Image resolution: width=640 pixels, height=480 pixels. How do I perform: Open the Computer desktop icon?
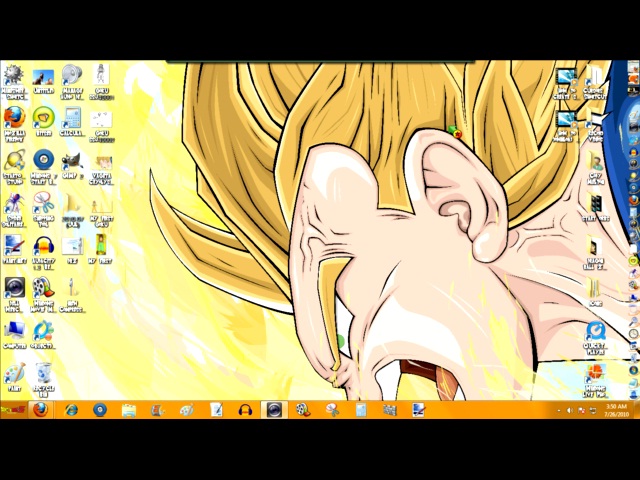pyautogui.click(x=14, y=334)
